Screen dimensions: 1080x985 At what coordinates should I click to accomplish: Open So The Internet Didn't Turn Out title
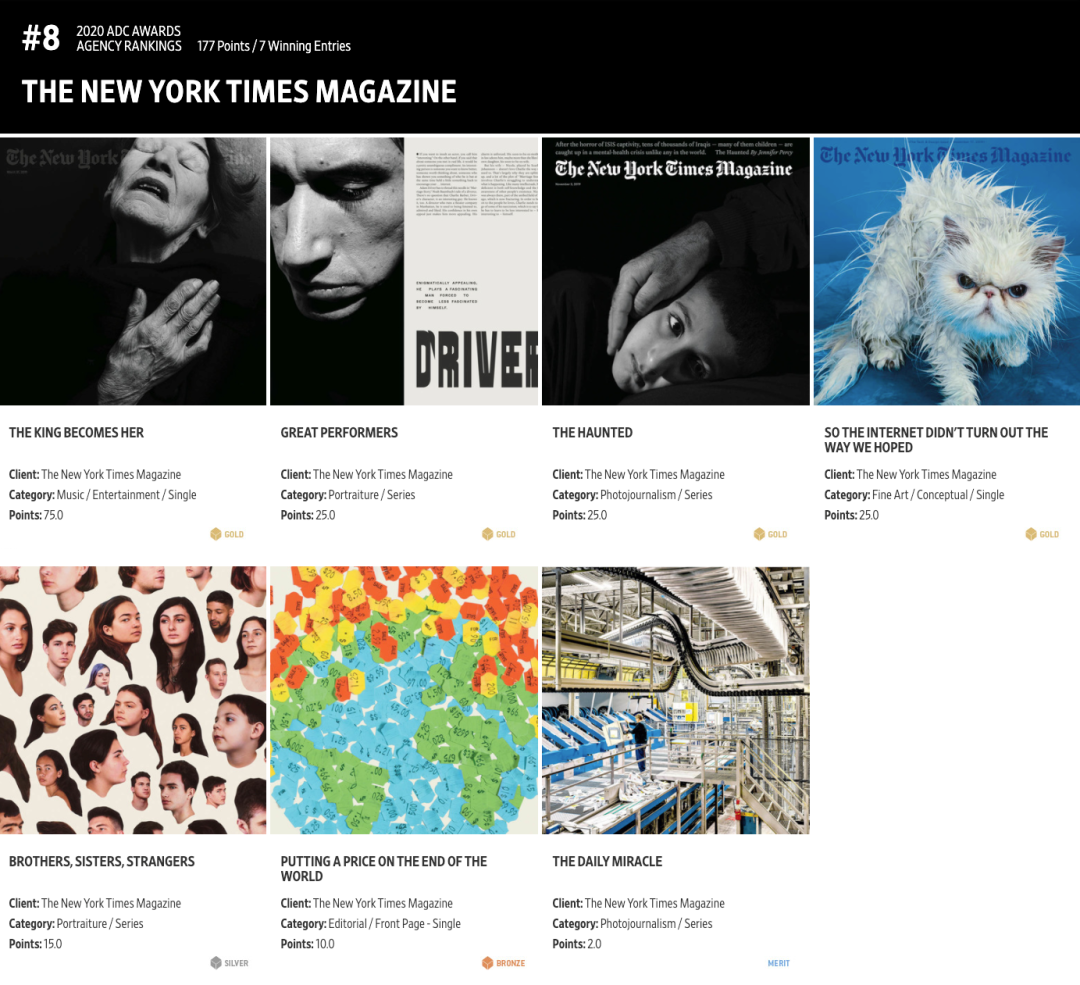pyautogui.click(x=936, y=440)
